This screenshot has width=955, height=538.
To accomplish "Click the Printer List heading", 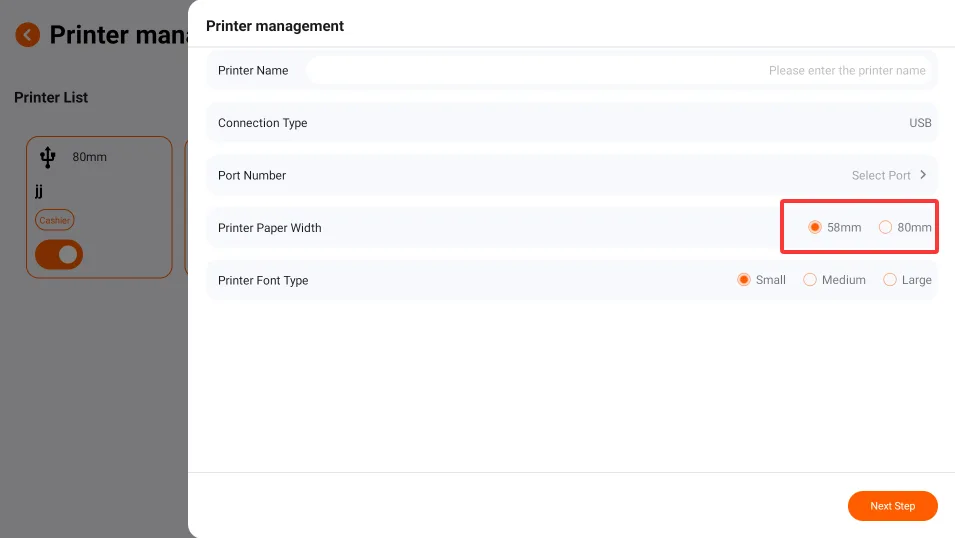I will (51, 97).
